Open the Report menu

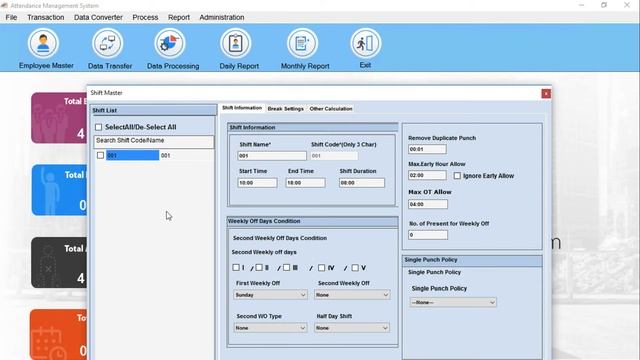(x=179, y=18)
